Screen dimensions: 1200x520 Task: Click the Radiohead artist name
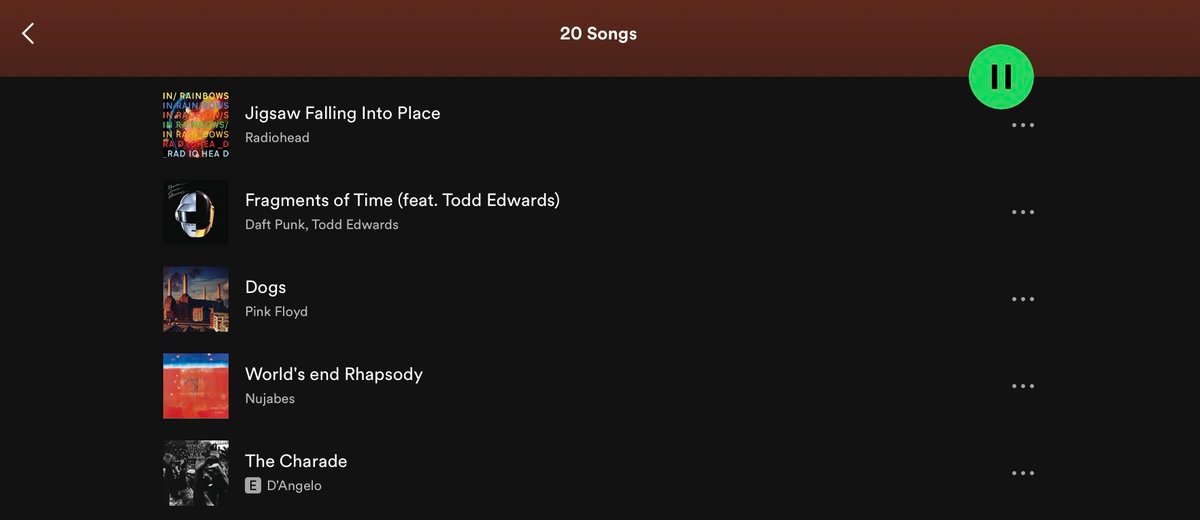point(277,138)
